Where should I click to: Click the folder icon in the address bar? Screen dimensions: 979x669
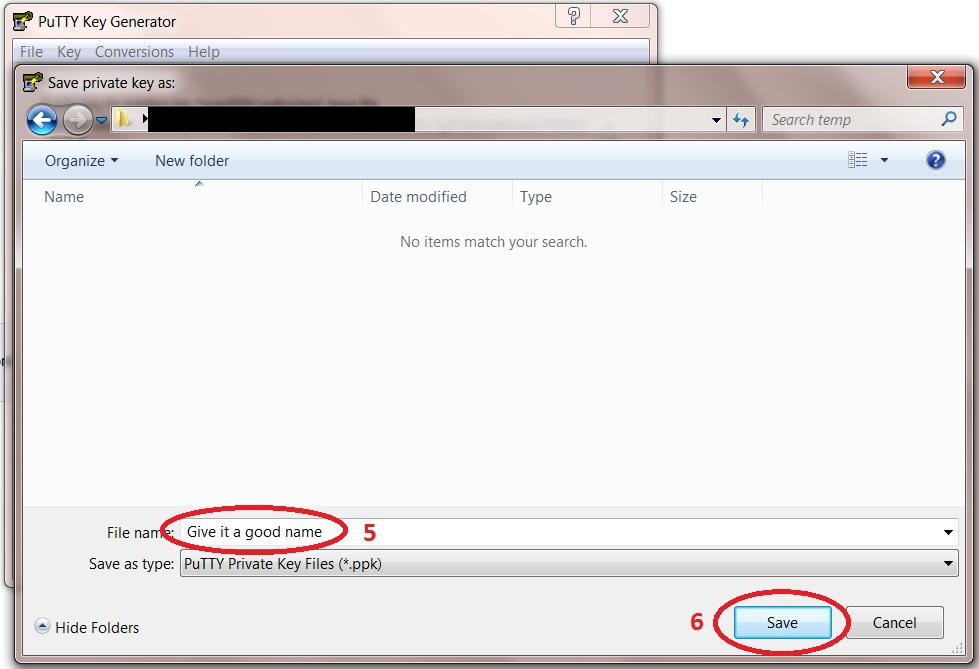click(122, 120)
